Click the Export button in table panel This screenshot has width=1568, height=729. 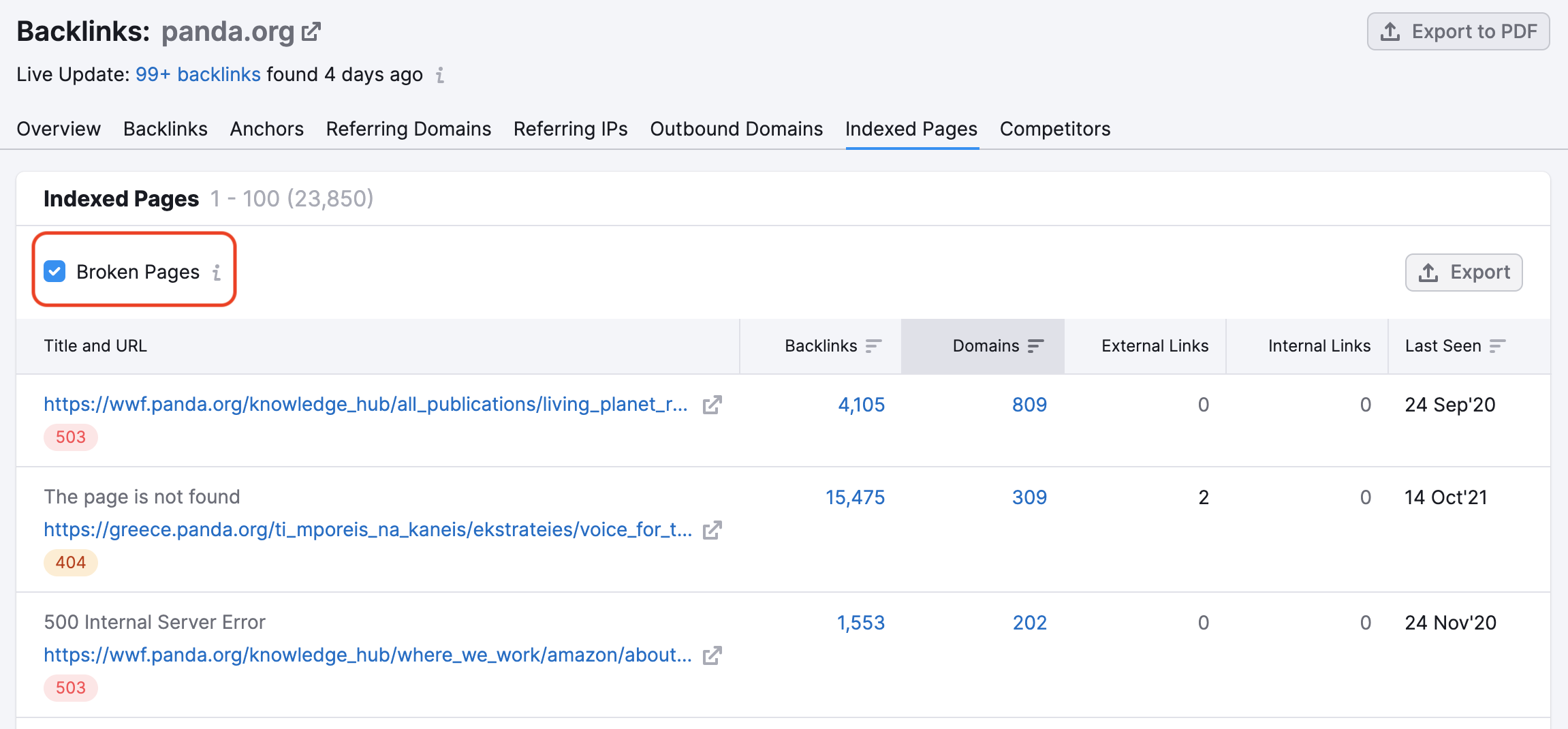(1463, 273)
